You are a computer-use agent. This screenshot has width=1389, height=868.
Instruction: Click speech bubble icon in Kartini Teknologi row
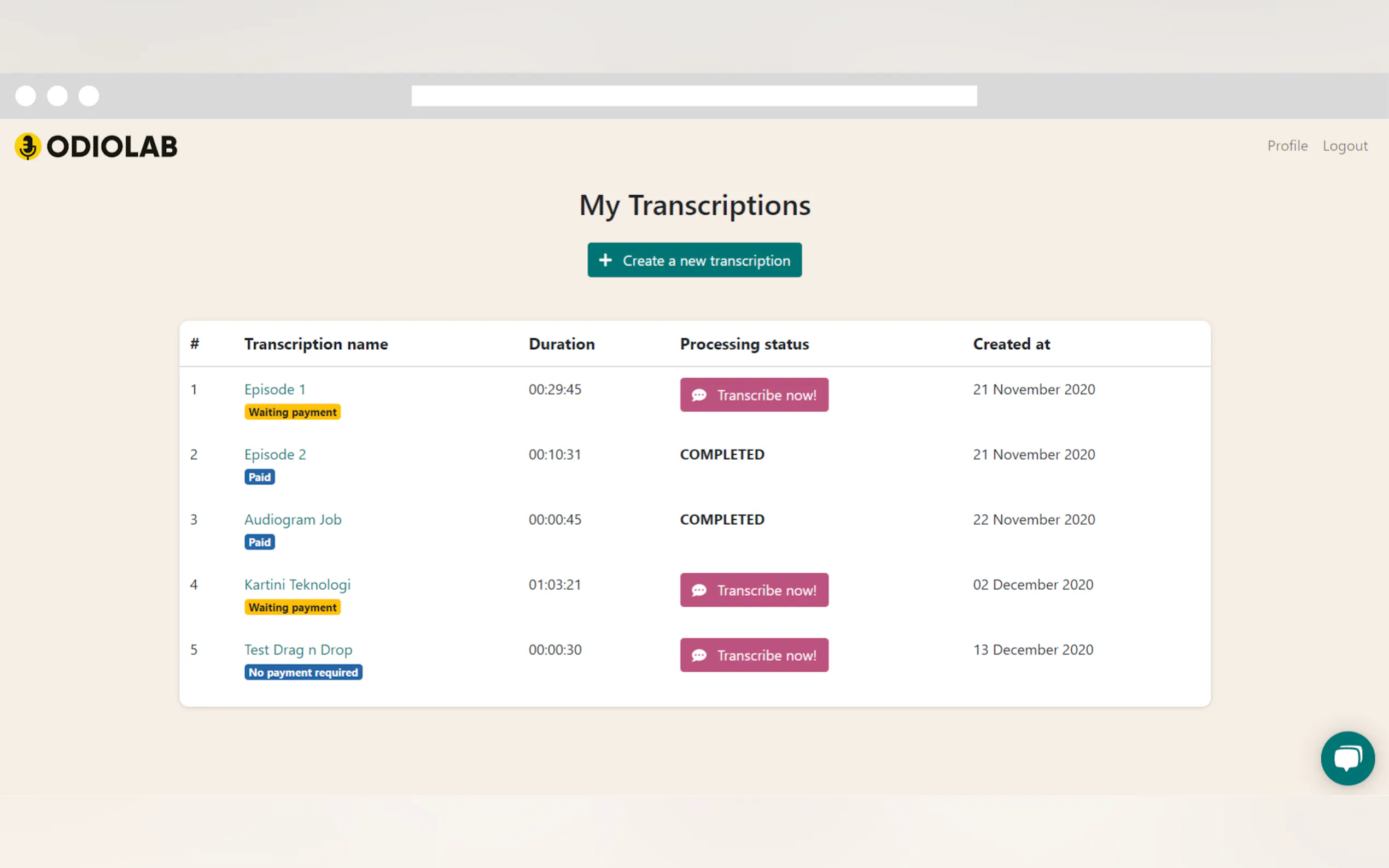click(699, 590)
